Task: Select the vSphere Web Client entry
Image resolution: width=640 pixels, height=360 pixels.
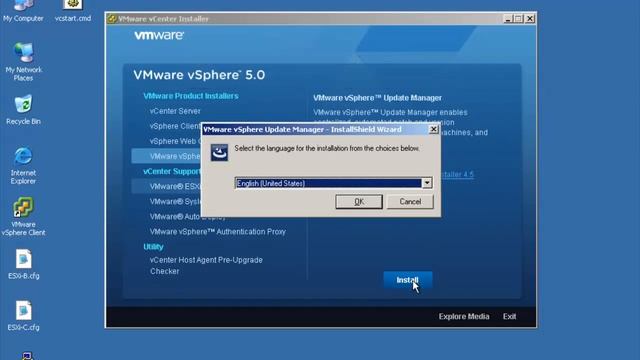Action: pos(175,141)
